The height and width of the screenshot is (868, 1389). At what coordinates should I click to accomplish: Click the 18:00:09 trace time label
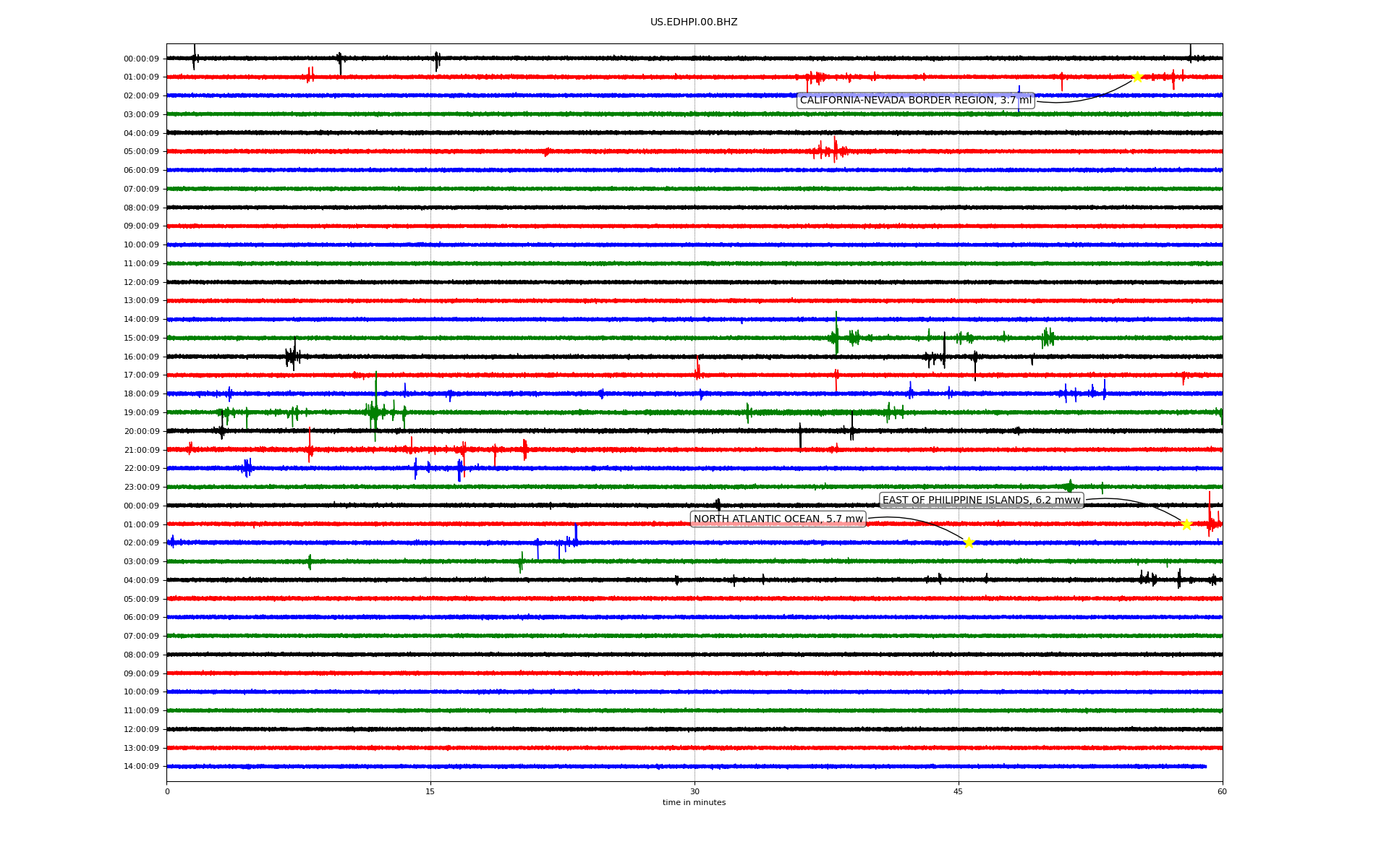coord(141,394)
